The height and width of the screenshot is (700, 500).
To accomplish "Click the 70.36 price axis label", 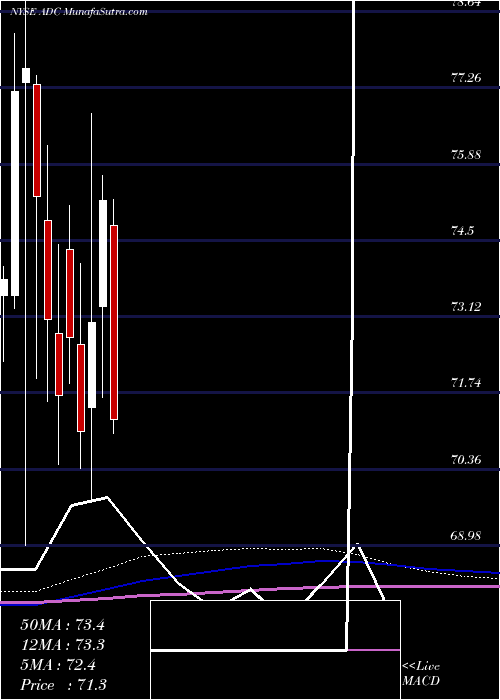I will click(x=467, y=459).
